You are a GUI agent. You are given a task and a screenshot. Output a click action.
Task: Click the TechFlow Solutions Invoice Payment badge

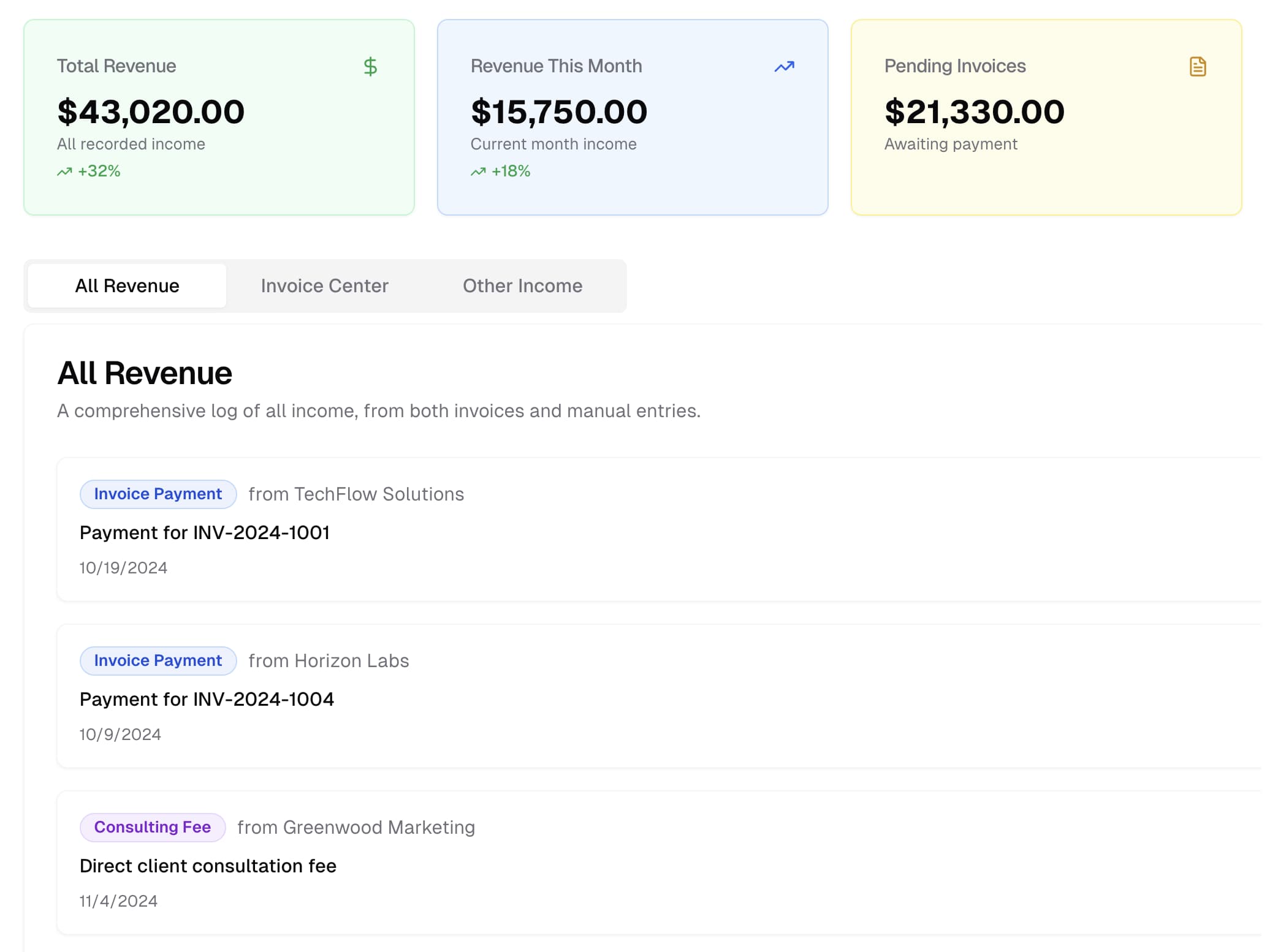click(158, 494)
